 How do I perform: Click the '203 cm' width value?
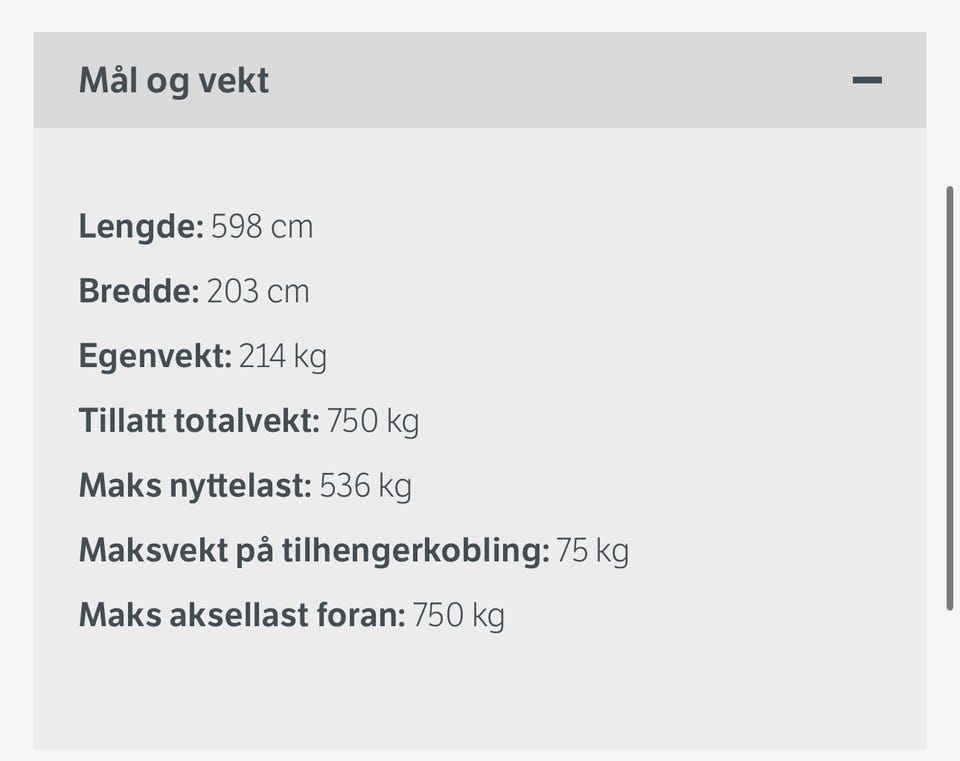tap(258, 291)
